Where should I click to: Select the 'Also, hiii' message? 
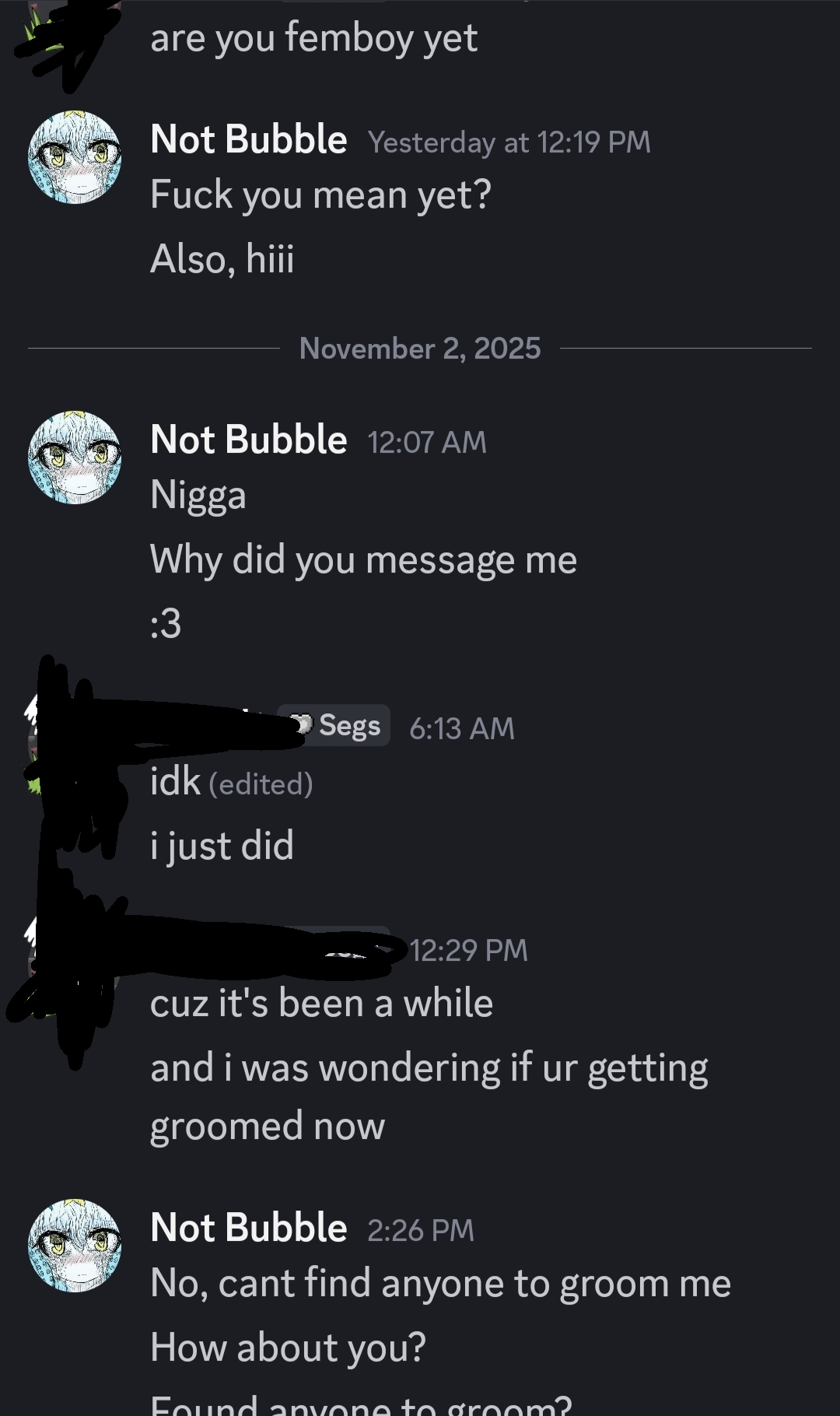tap(222, 259)
